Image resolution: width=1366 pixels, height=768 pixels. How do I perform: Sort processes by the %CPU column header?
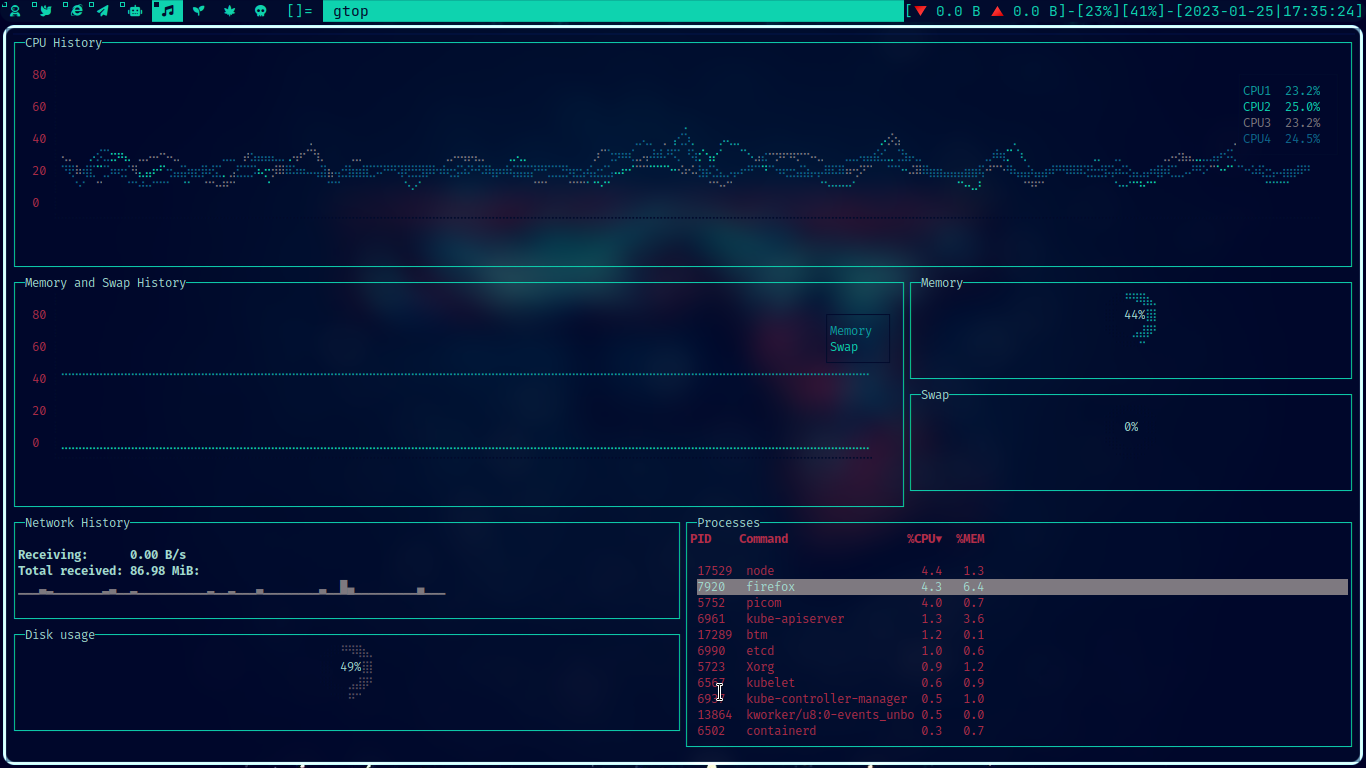924,539
